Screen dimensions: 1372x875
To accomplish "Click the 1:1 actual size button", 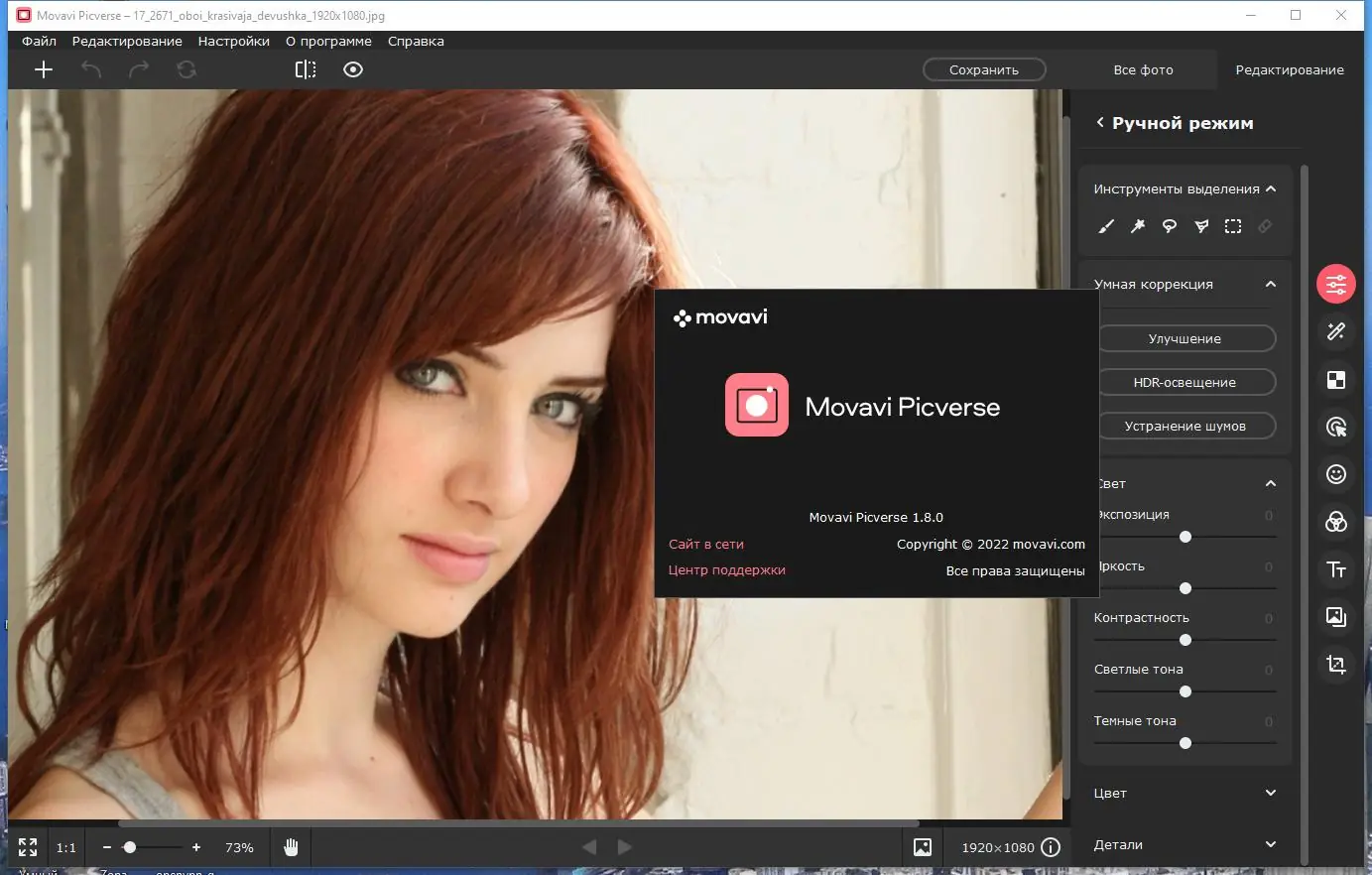I will [66, 848].
